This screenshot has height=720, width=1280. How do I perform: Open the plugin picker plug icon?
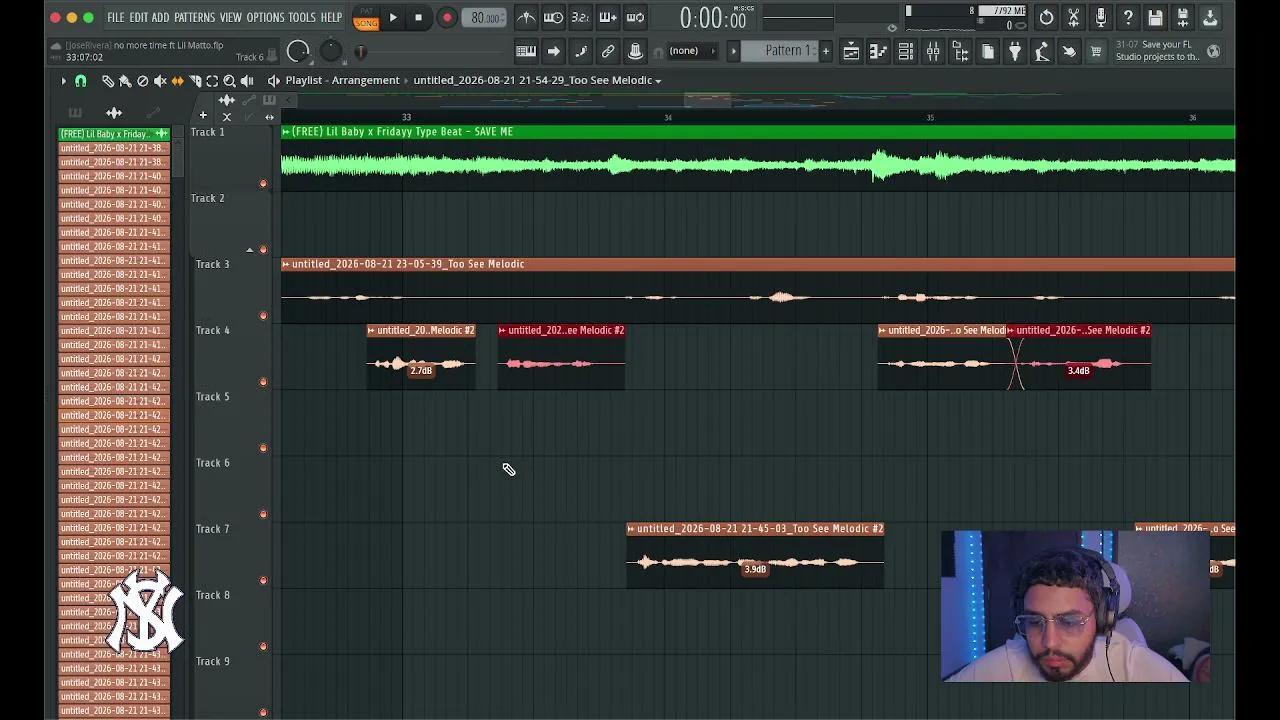pyautogui.click(x=1015, y=52)
